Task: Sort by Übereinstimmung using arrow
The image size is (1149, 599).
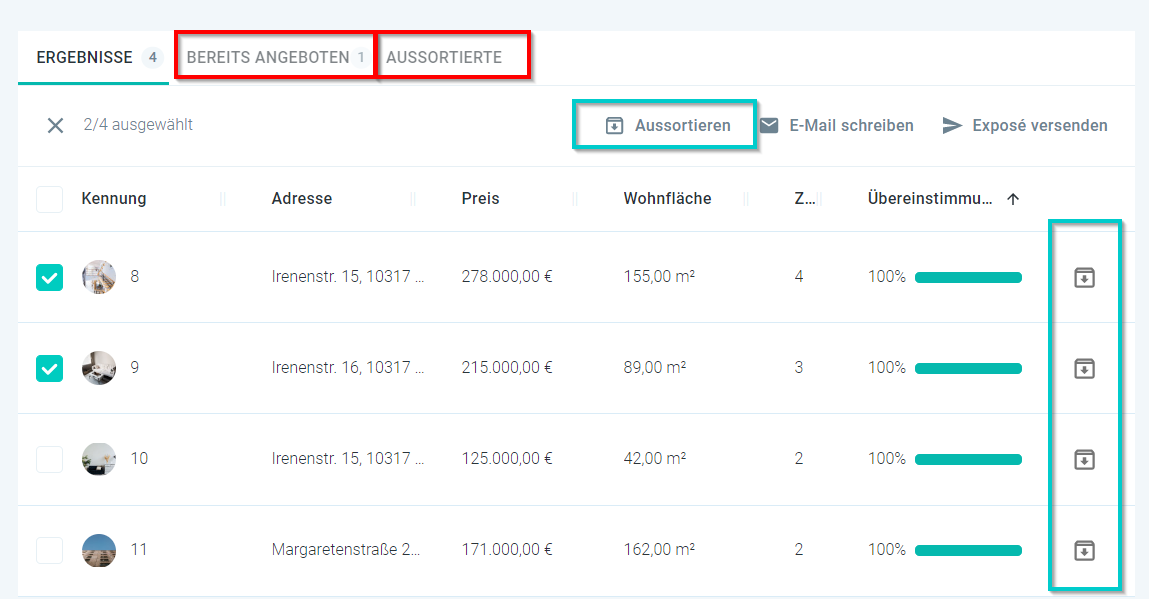Action: (1013, 199)
